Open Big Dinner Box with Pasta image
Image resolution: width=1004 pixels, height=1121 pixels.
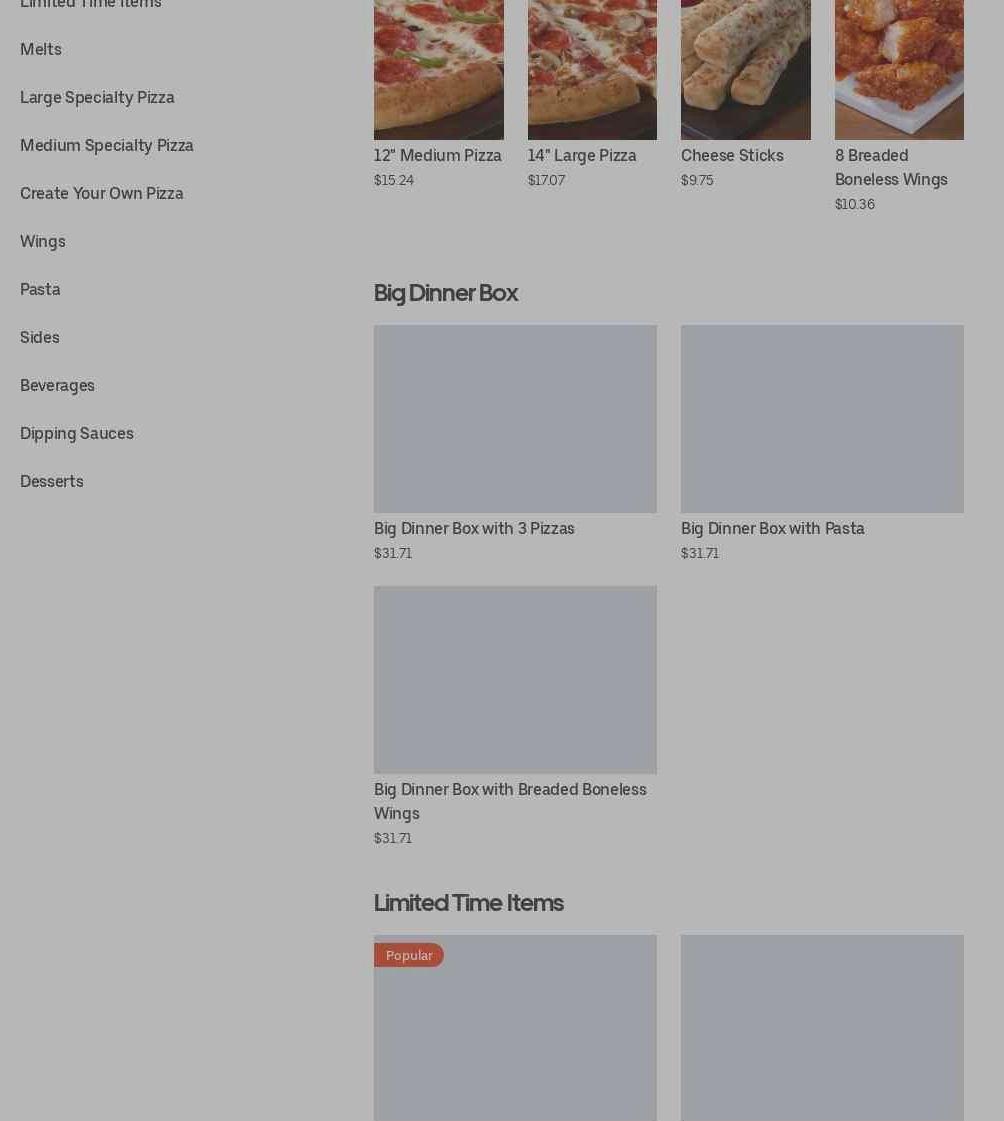coord(822,419)
